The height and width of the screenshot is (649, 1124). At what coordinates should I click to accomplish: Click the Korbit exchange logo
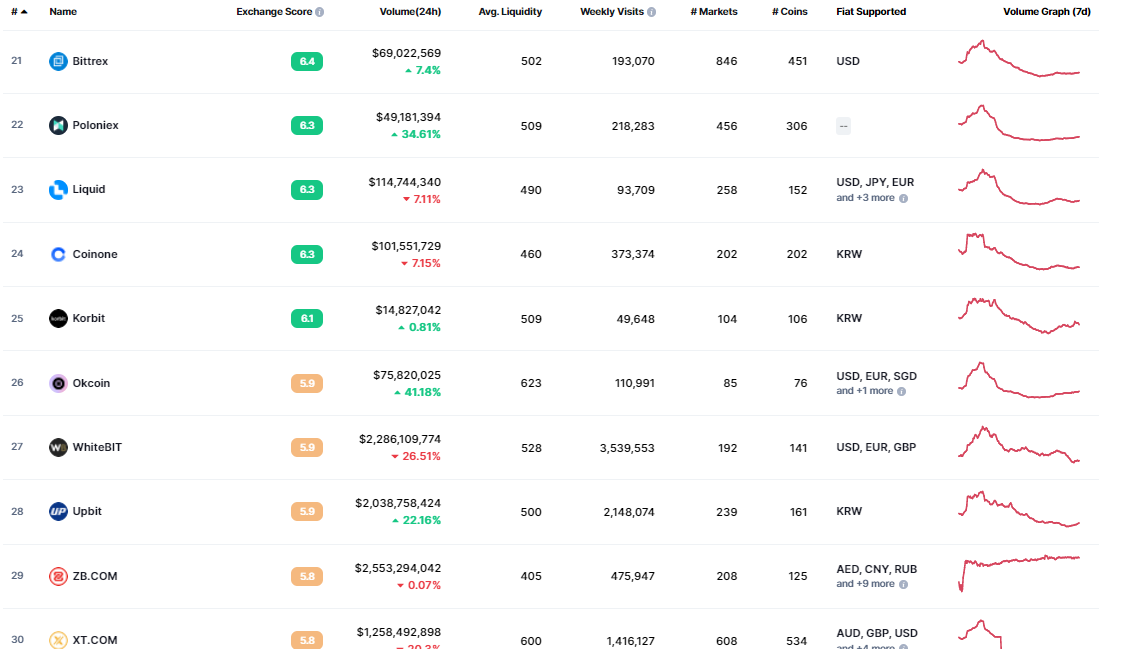[58, 318]
